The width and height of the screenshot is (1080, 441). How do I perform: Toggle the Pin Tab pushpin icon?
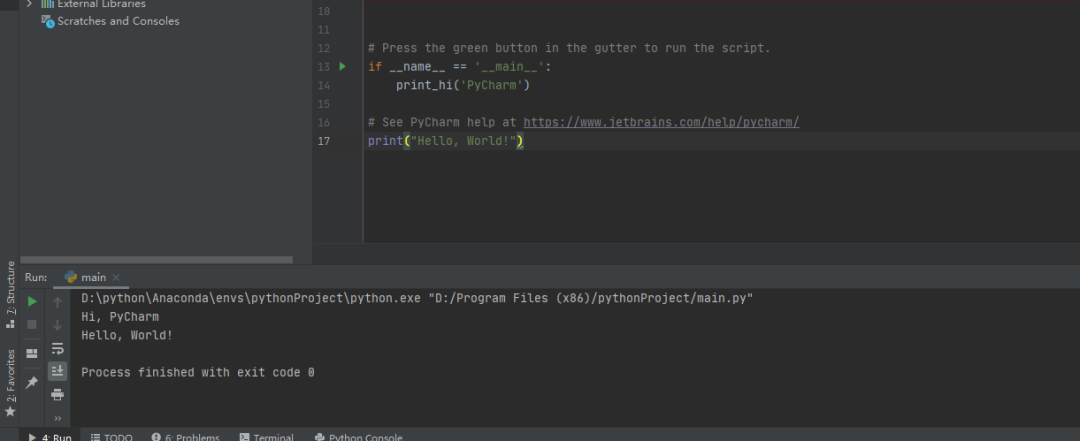tap(32, 382)
